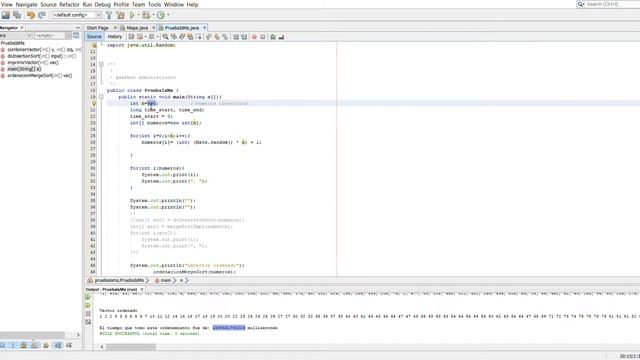Click the Uncomment icon in editor toolbar
Image resolution: width=640 pixels, height=360 pixels.
tap(281, 37)
